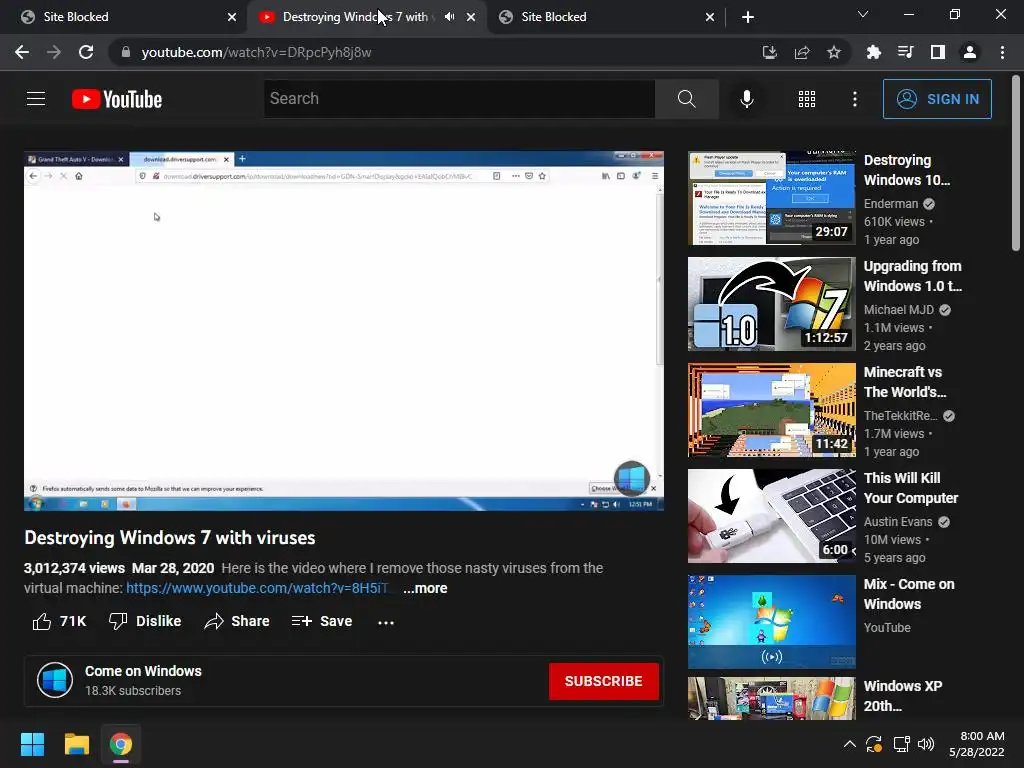
Task: Open the YouTube apps grid icon
Action: tap(807, 99)
